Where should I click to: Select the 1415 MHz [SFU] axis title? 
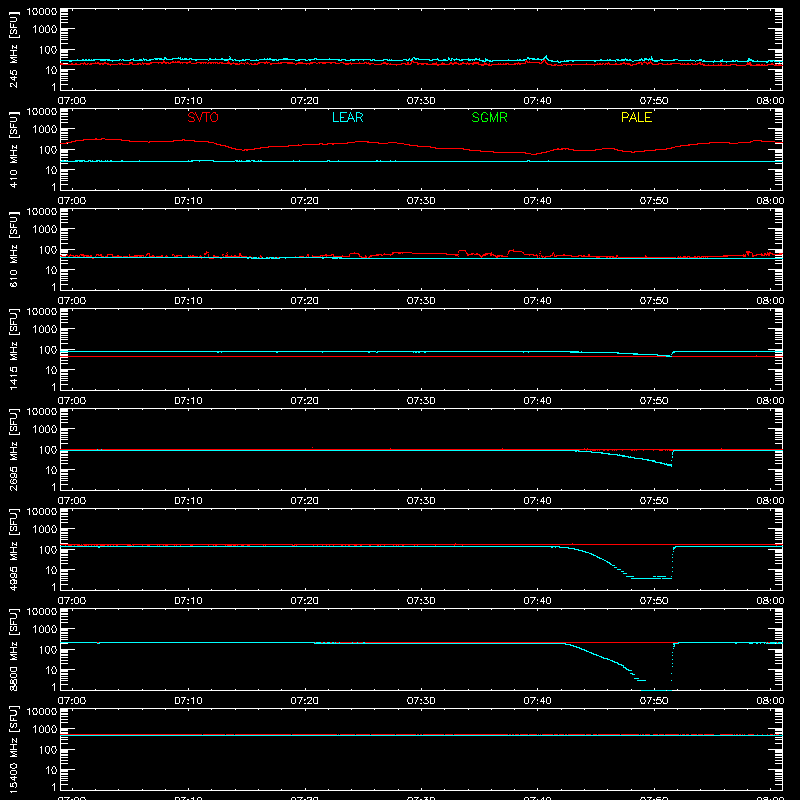13,349
